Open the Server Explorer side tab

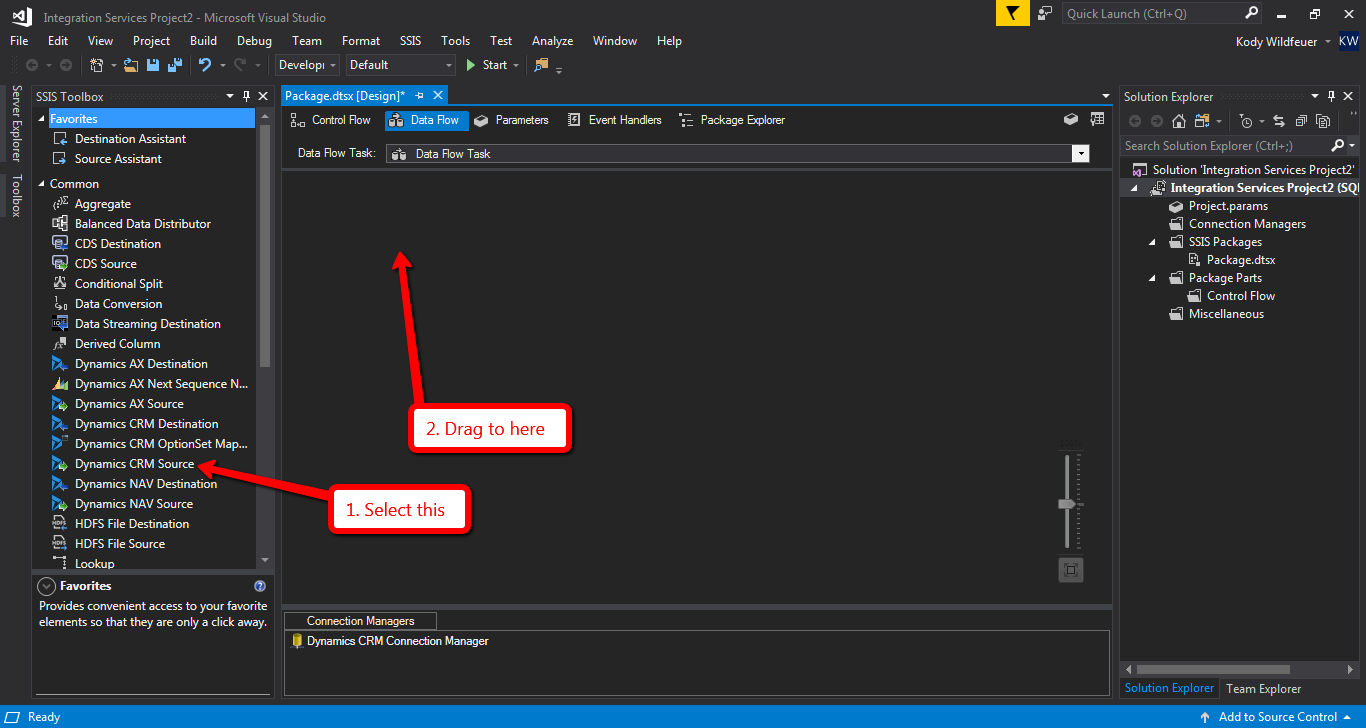(x=16, y=124)
